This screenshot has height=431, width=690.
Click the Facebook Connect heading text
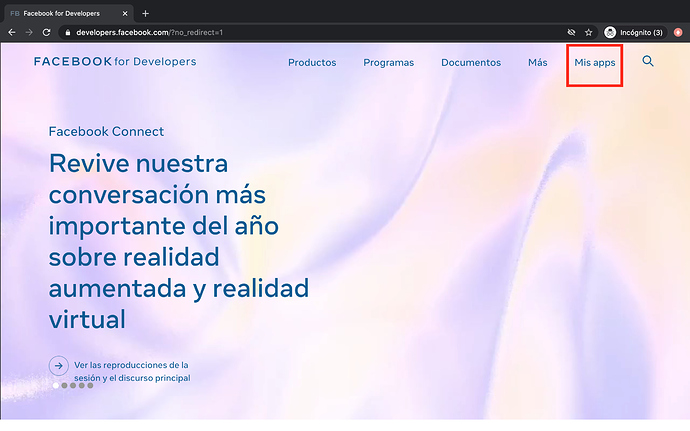(106, 132)
